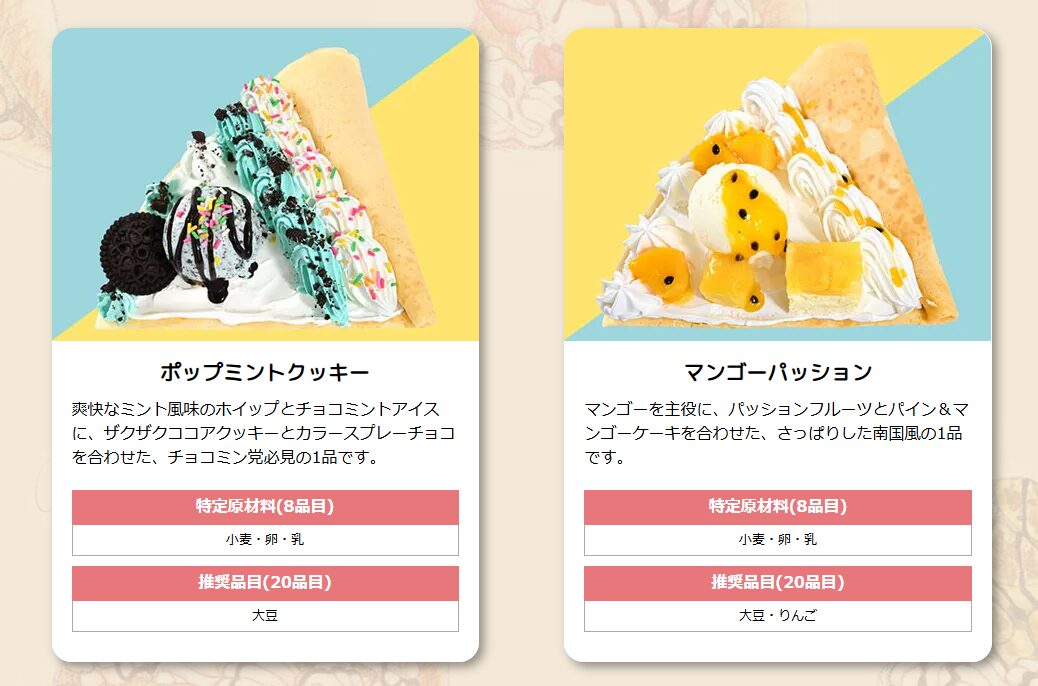
Task: Select the マンゴーパッション title text
Action: click(x=778, y=372)
